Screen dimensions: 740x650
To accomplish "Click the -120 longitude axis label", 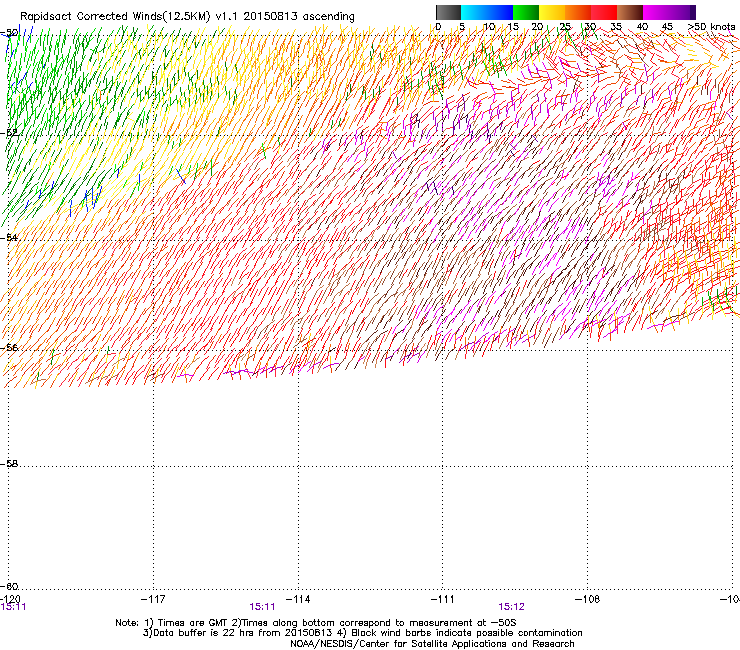I will pos(10,599).
